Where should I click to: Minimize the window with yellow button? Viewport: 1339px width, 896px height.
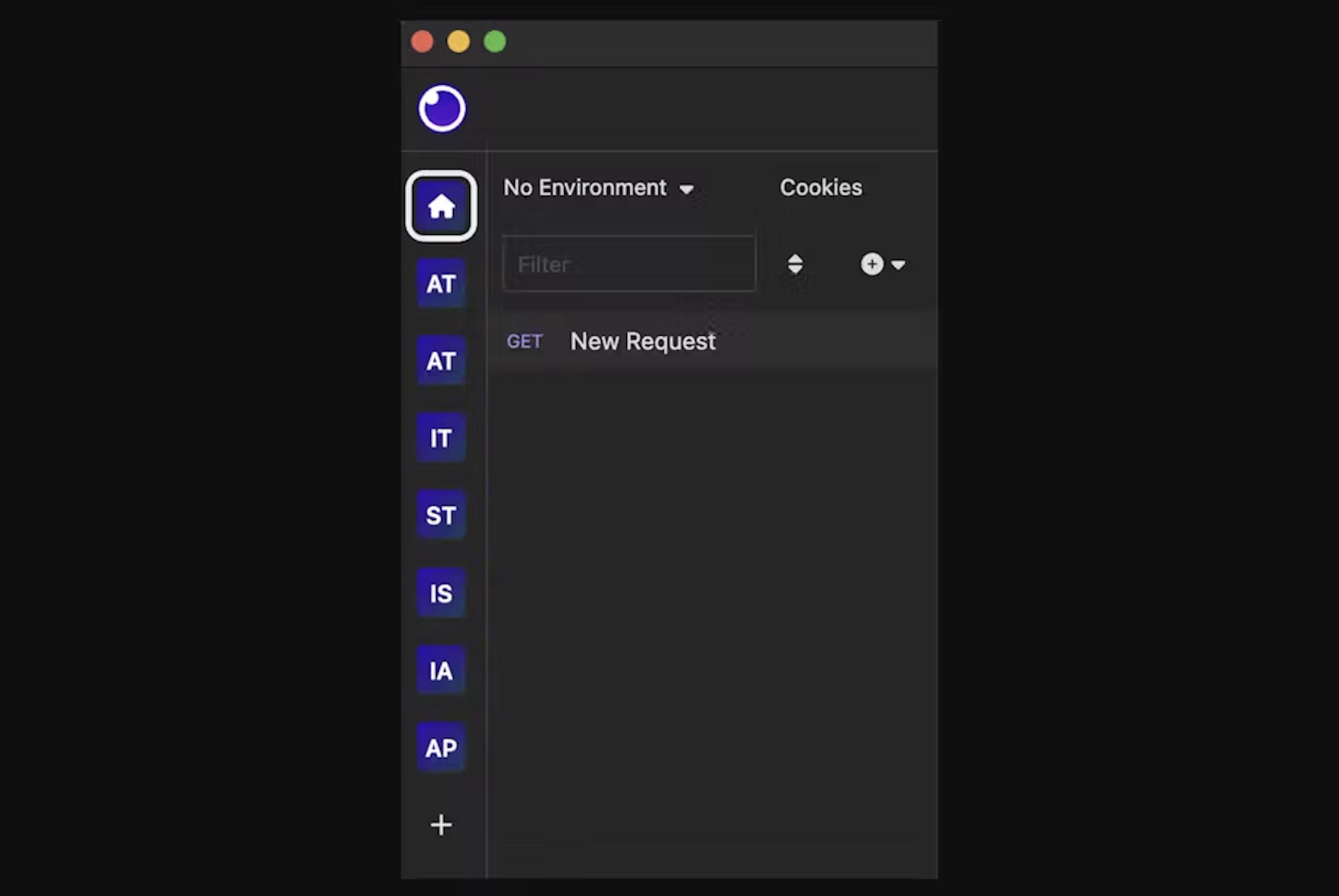tap(459, 42)
